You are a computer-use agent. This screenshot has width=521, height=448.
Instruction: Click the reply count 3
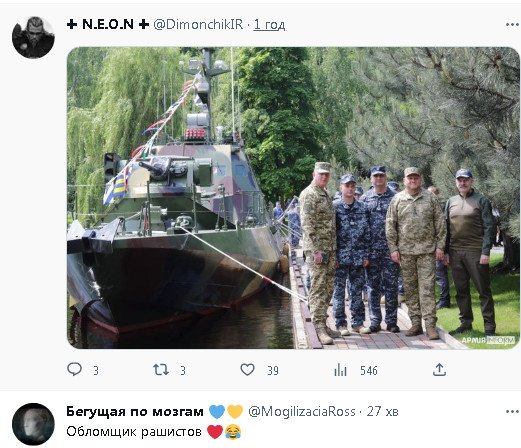96,371
